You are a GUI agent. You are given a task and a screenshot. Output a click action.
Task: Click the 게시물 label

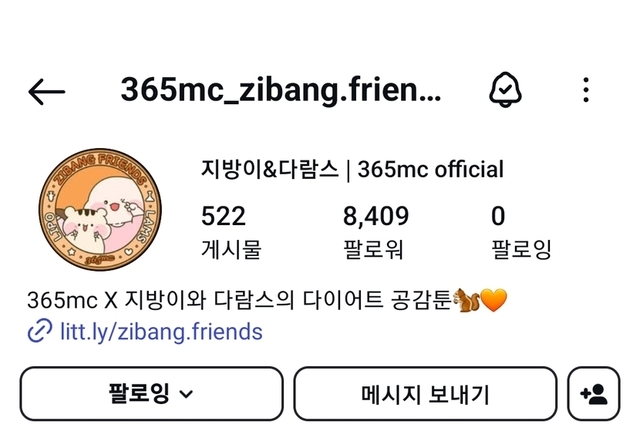tap(231, 249)
